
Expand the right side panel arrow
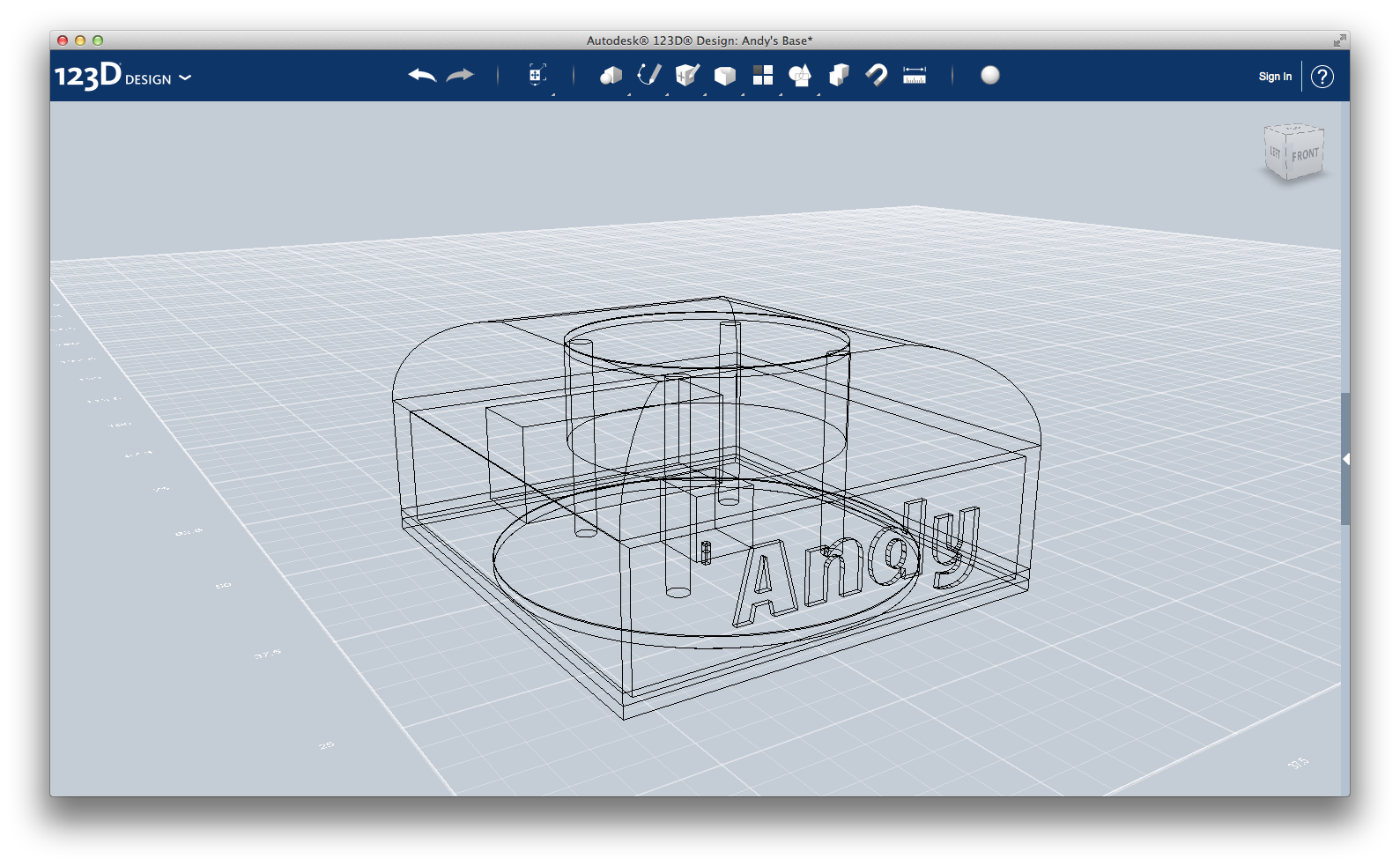click(1345, 459)
